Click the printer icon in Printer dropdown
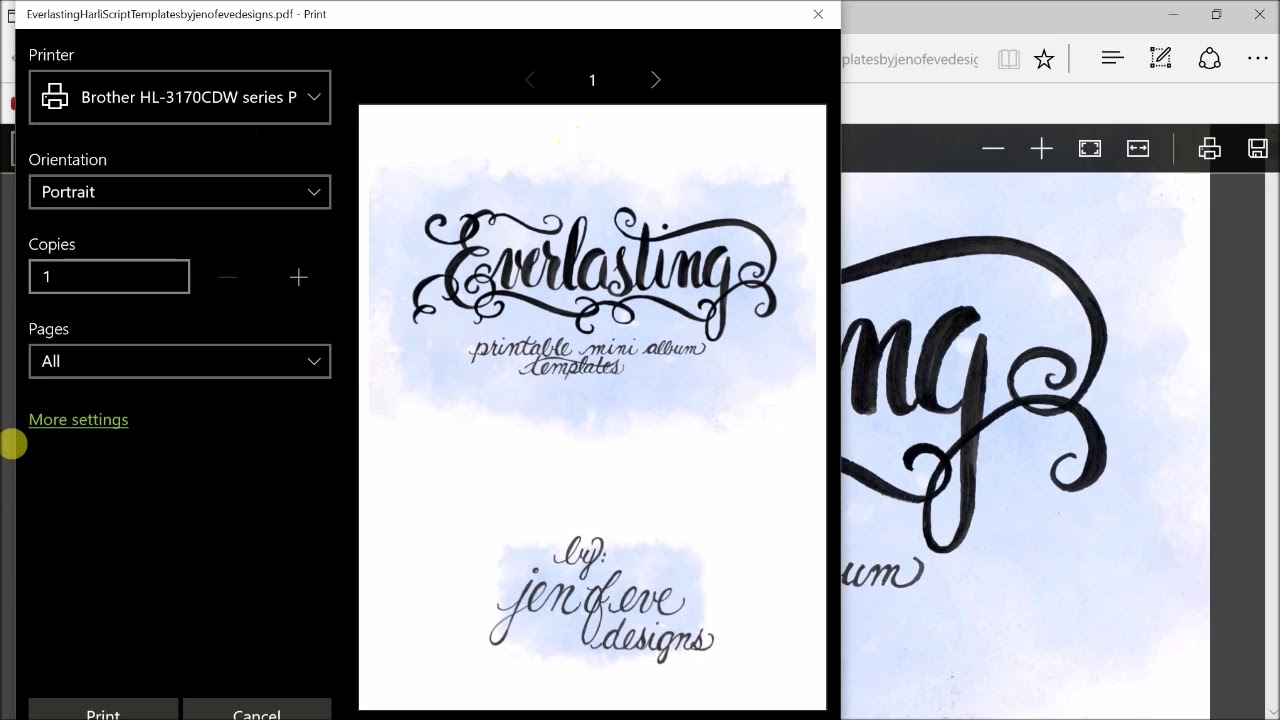Screen dimensions: 1280x720 55,97
